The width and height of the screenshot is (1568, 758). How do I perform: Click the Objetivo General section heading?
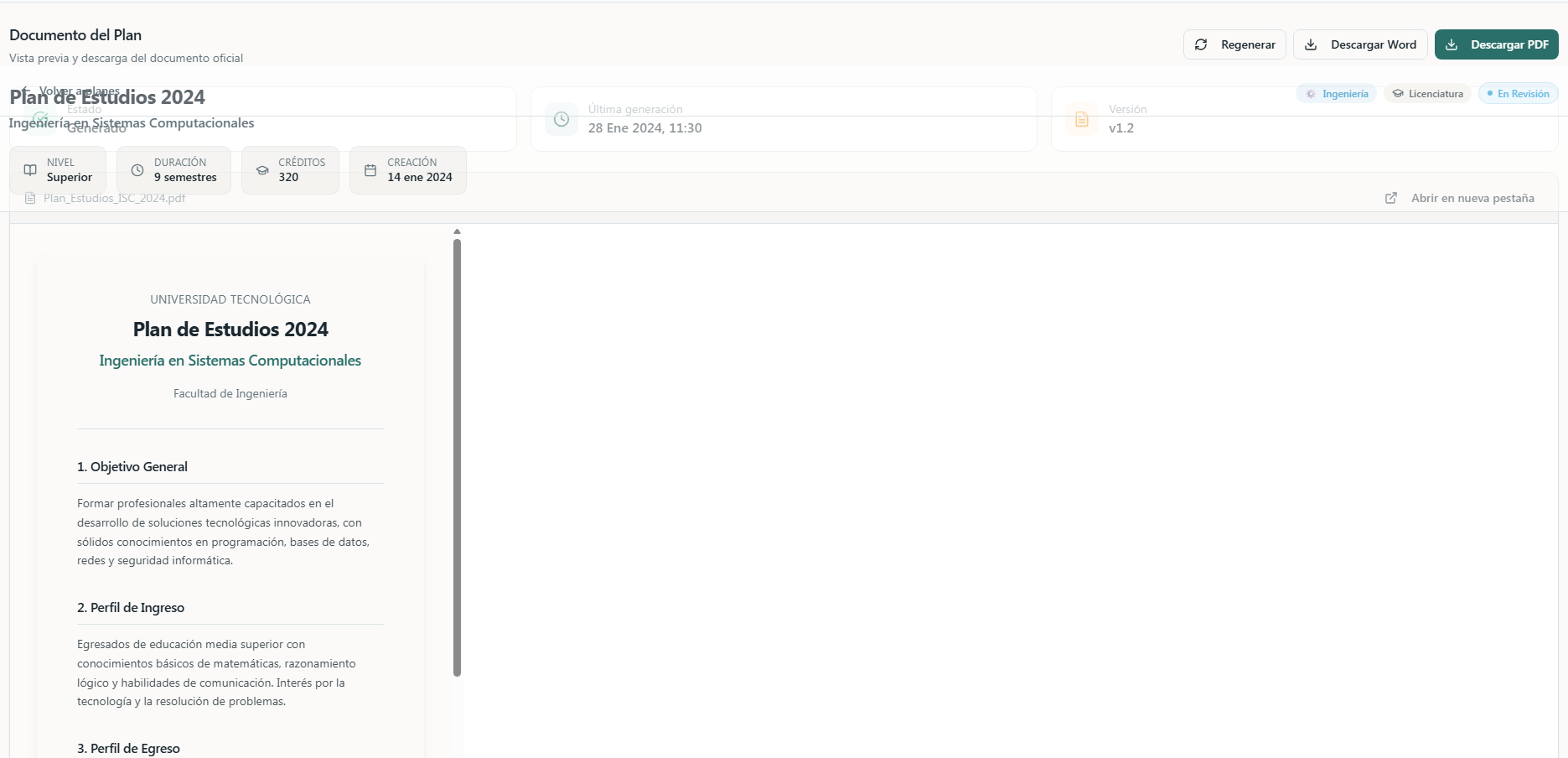coord(132,467)
